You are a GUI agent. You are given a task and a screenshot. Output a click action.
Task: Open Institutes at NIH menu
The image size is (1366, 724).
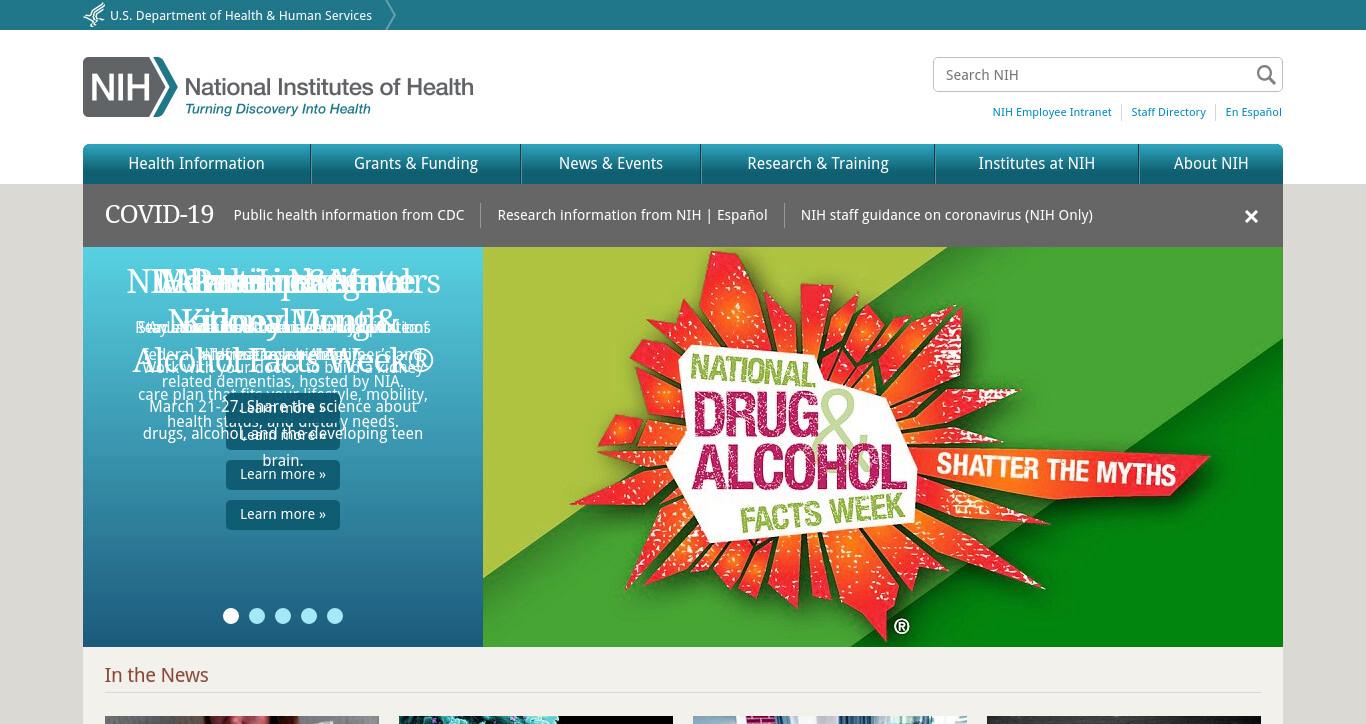coord(1037,164)
